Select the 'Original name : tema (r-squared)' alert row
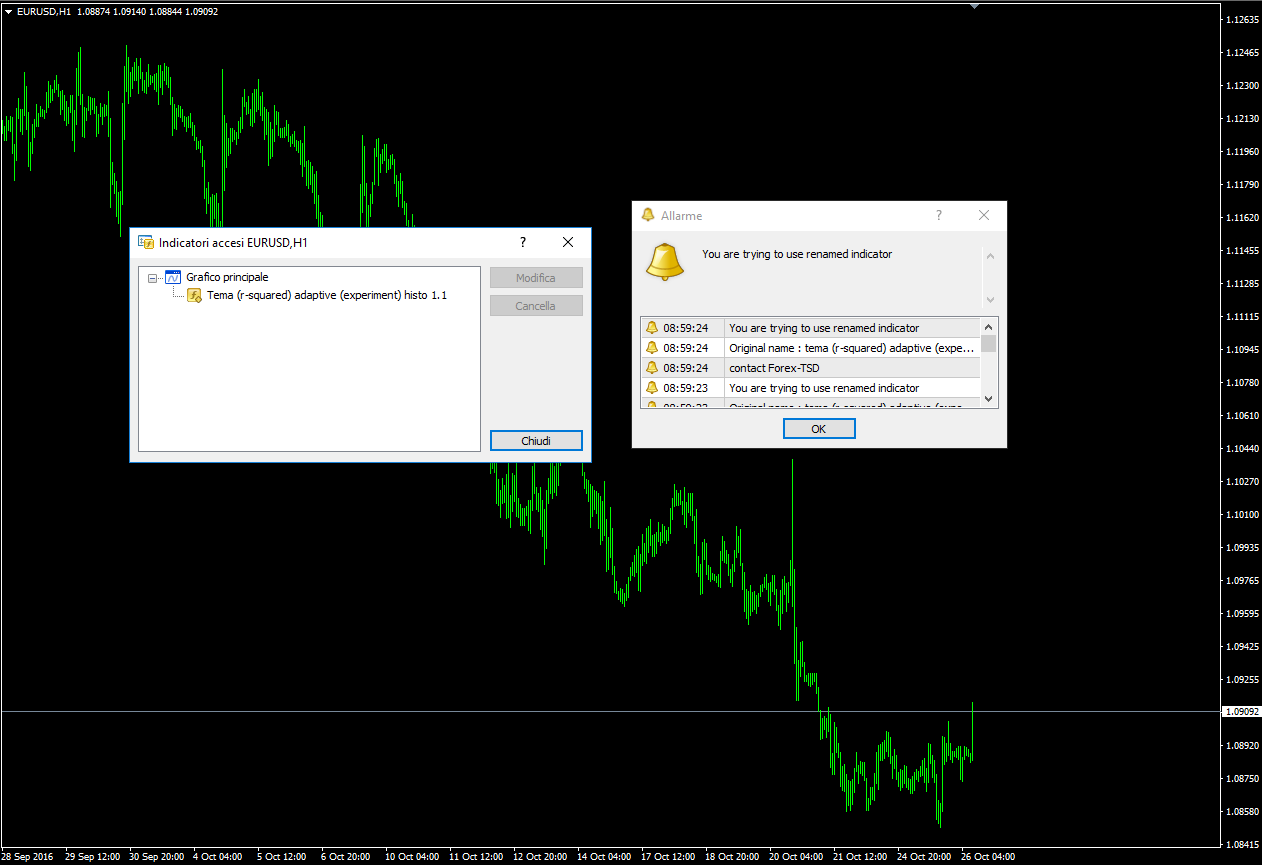Screen dimensions: 1262x865 click(811, 348)
